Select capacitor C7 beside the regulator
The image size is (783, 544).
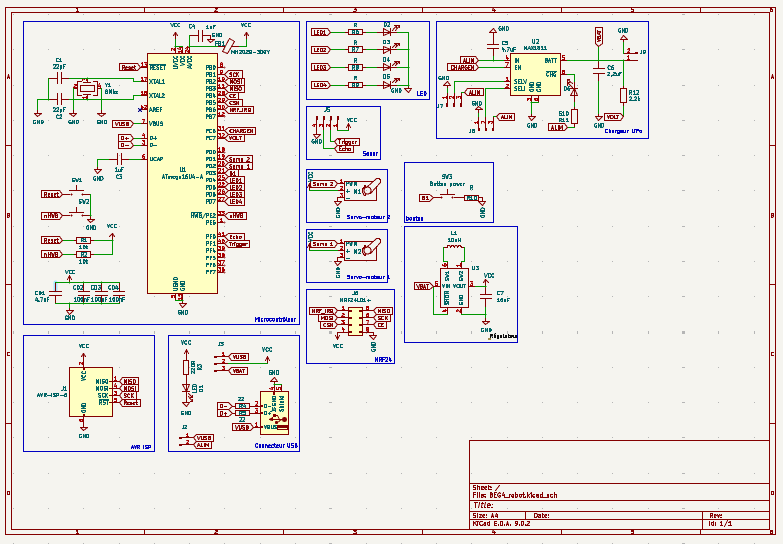[x=486, y=296]
